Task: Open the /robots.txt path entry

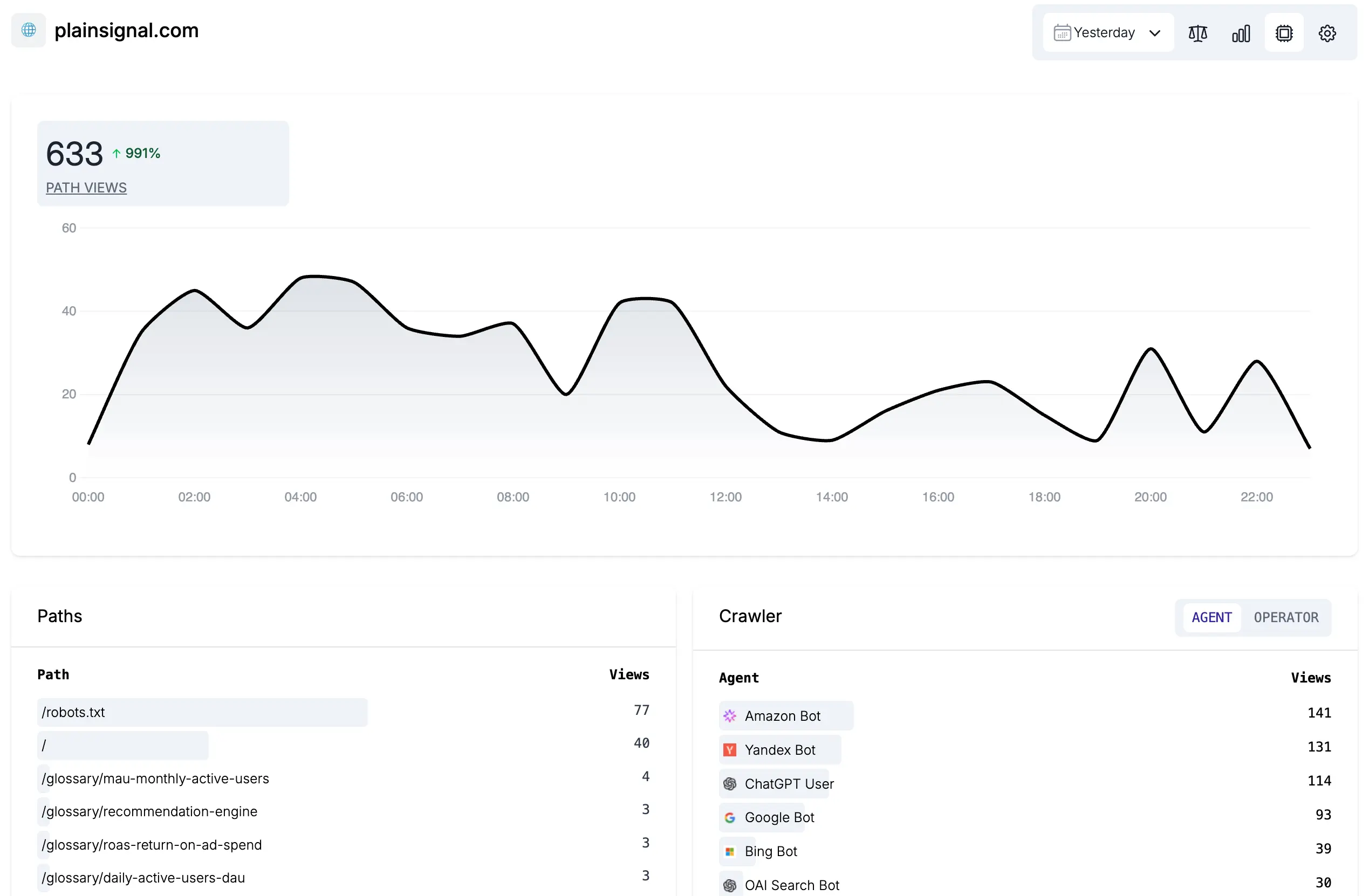Action: (x=73, y=712)
